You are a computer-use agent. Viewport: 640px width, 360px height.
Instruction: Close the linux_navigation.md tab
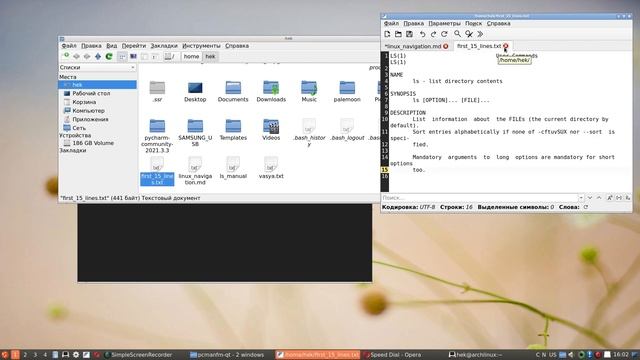446,46
